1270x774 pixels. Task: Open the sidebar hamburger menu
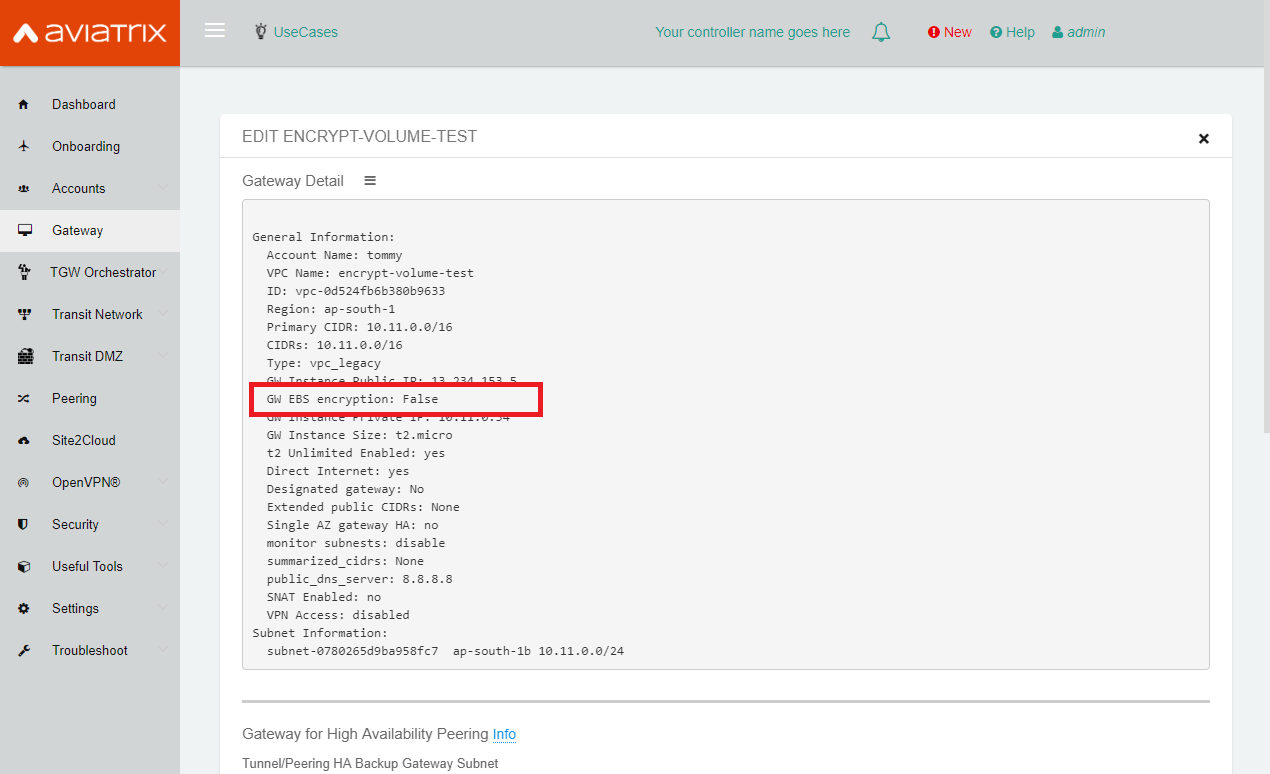214,29
